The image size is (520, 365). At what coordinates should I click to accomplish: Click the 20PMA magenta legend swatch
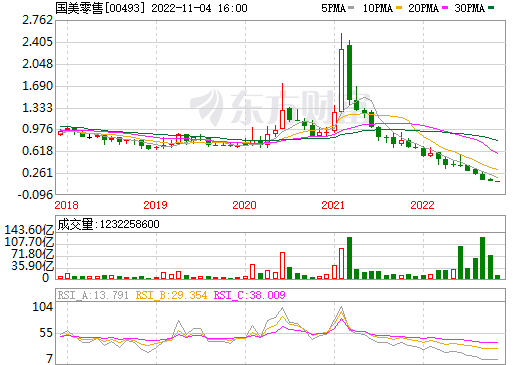pyautogui.click(x=445, y=8)
